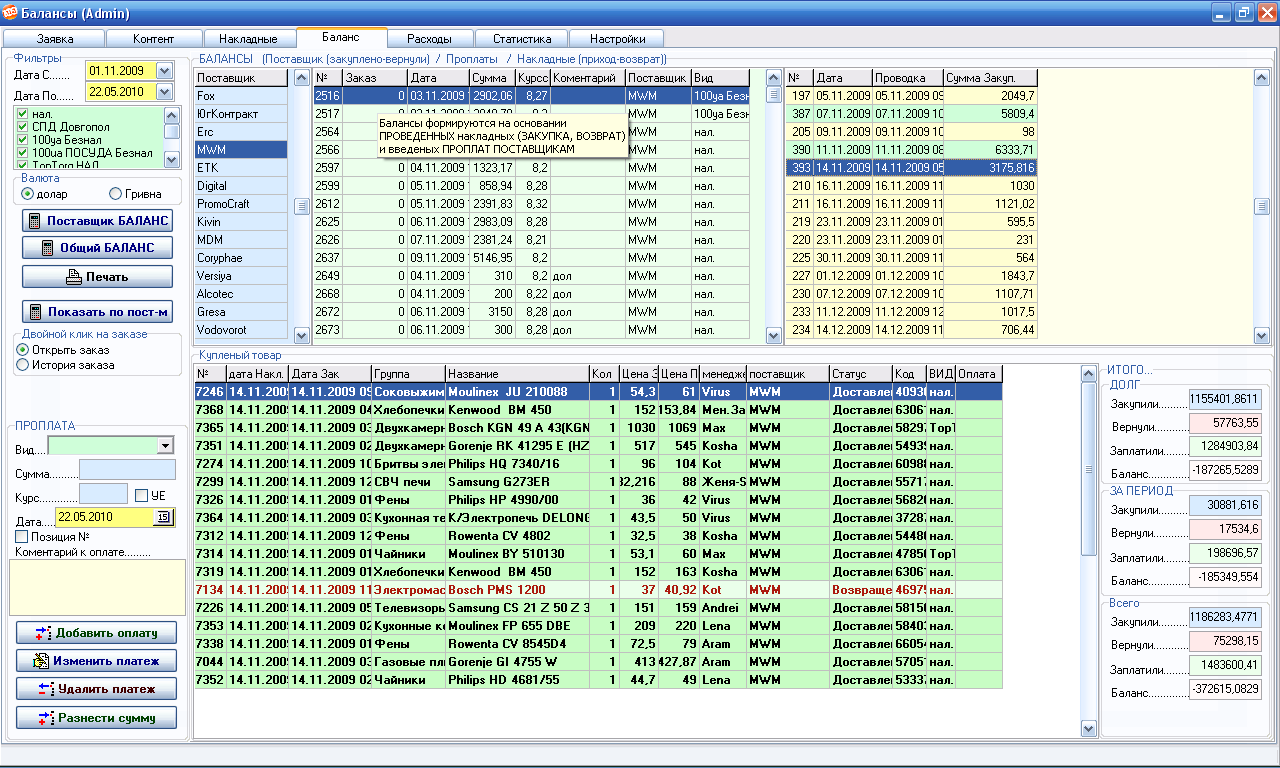Viewport: 1280px width, 768px height.
Task: Click the Изменить платеж edit icon
Action: click(x=42, y=661)
